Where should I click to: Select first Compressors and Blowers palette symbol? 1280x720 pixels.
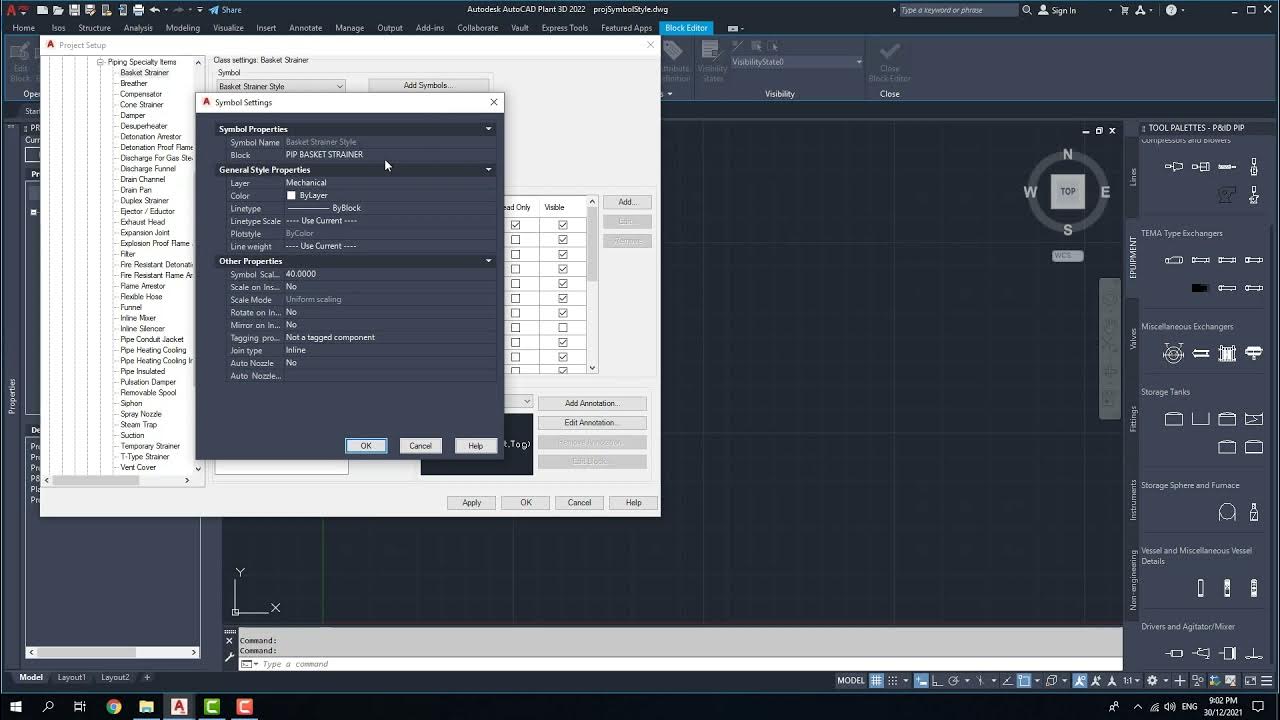[x=1174, y=166]
